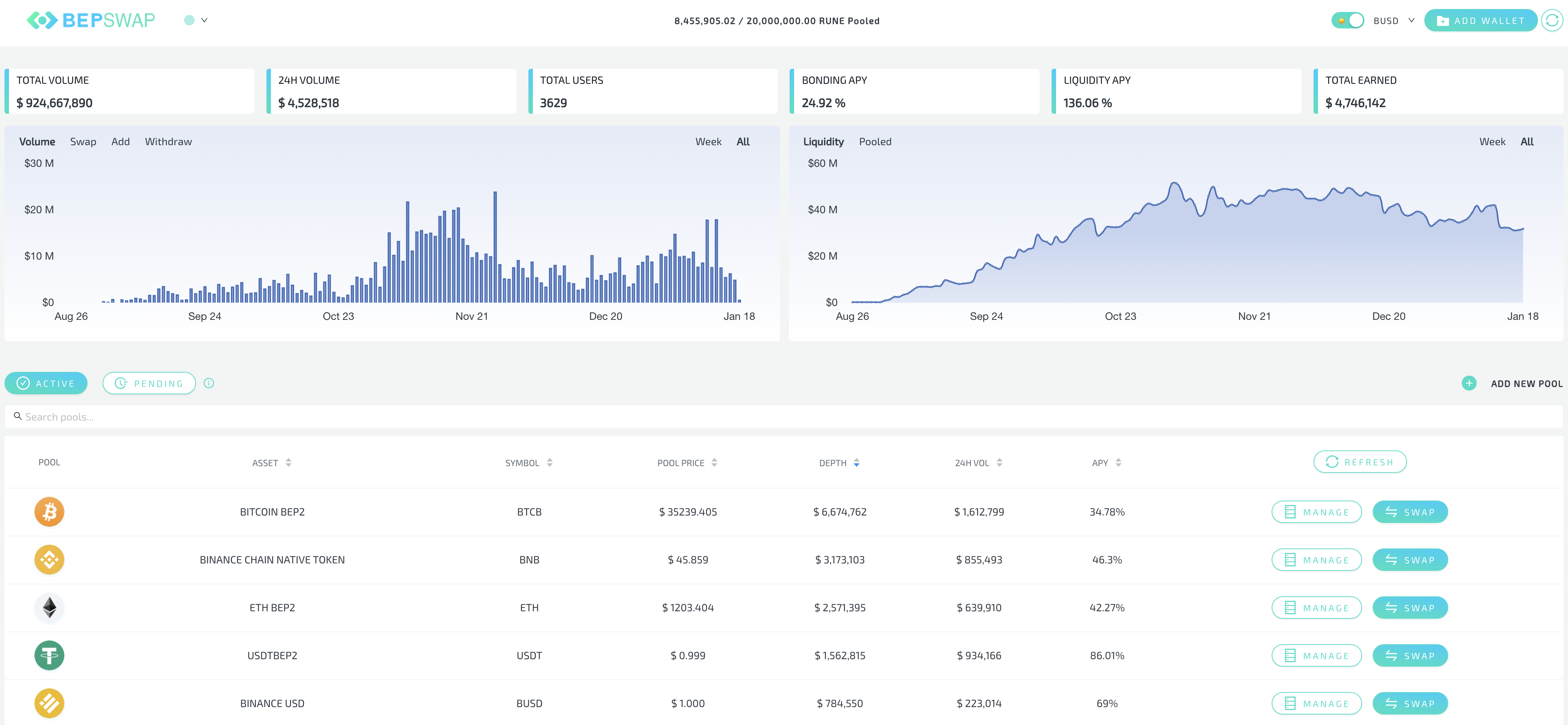Click the BNB coin icon
Viewport: 1568px width, 725px height.
tap(49, 559)
